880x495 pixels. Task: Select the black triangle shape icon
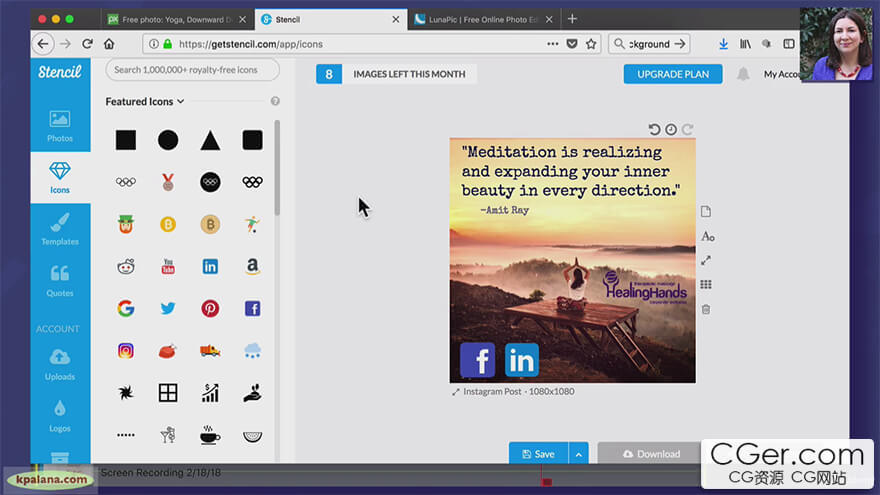(x=210, y=140)
